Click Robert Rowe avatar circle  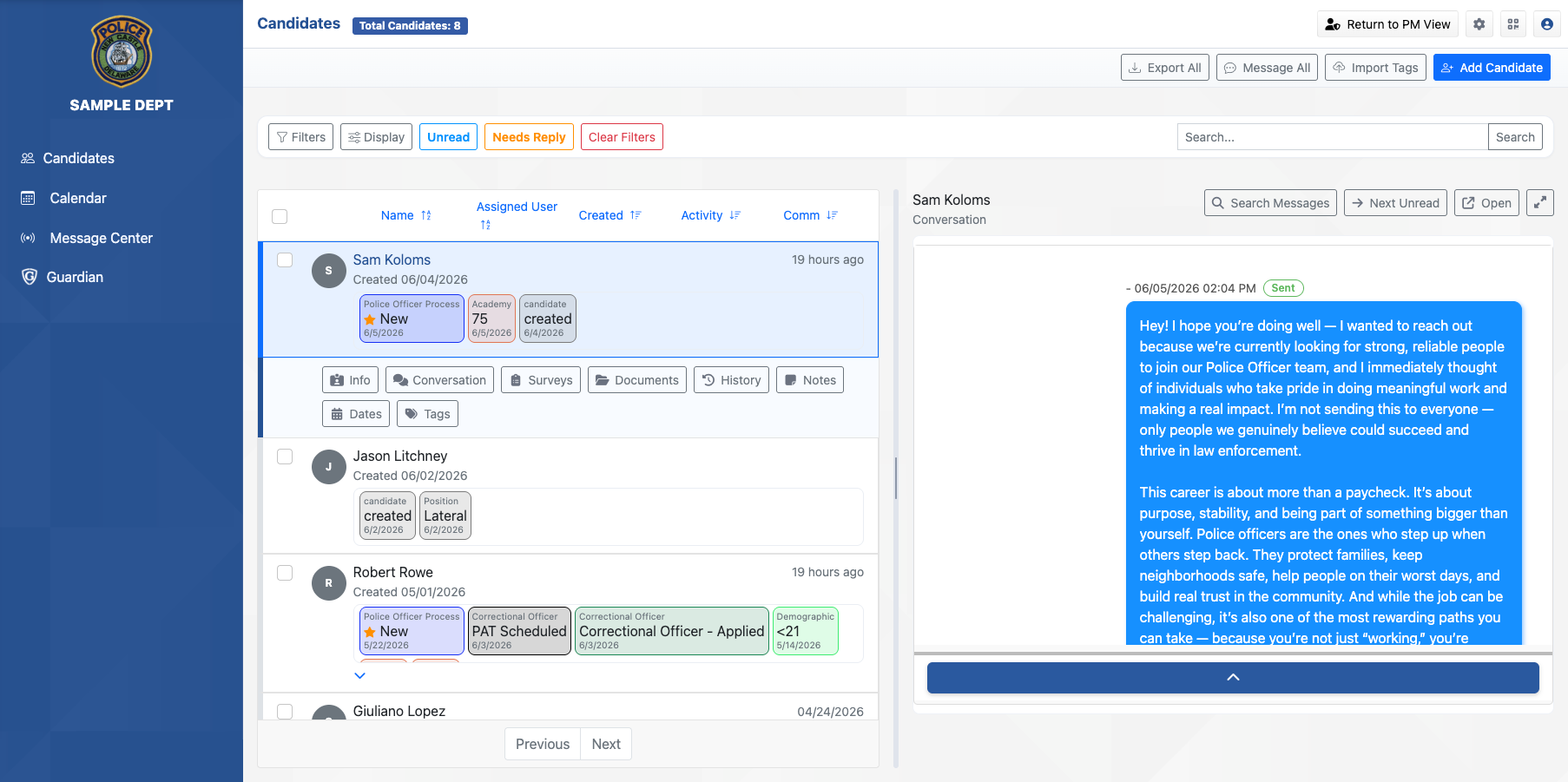(328, 583)
